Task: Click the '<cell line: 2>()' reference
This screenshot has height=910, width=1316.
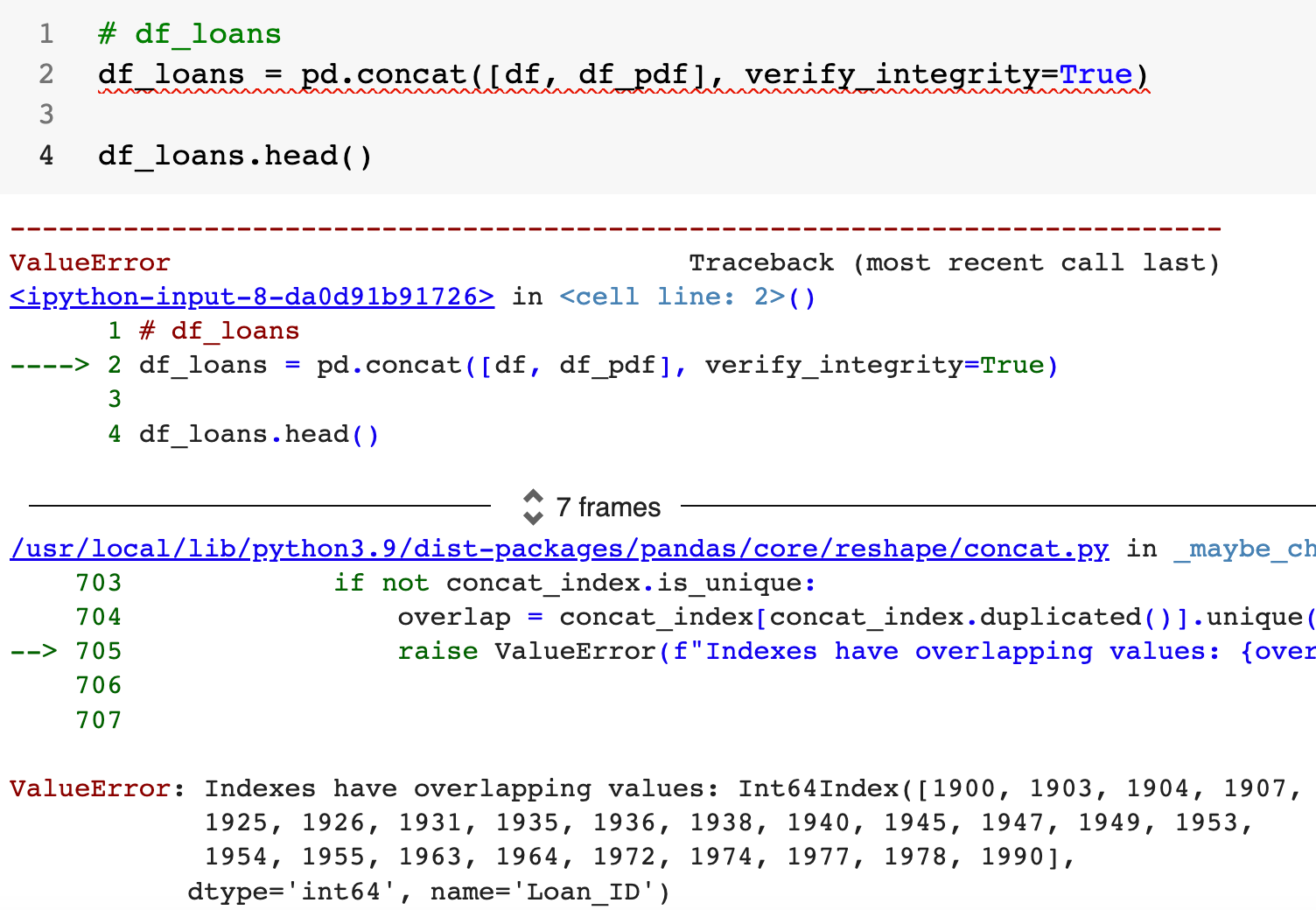Action: click(688, 297)
